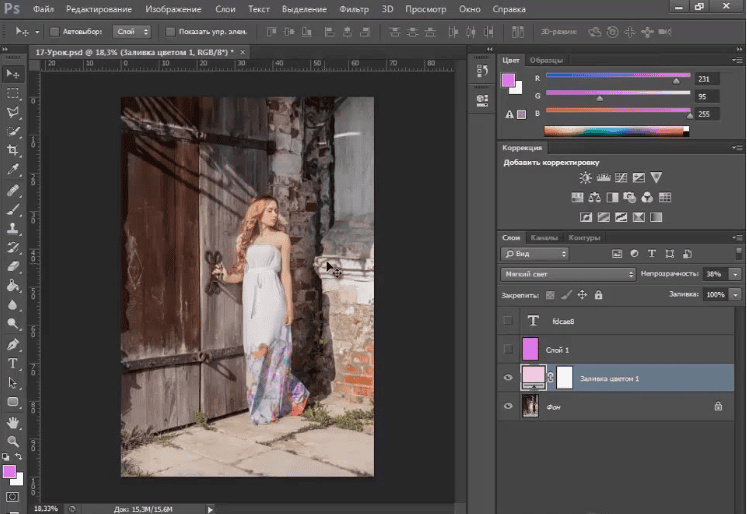Image resolution: width=747 pixels, height=514 pixels.
Task: Click the G green channel slider
Action: 618,93
